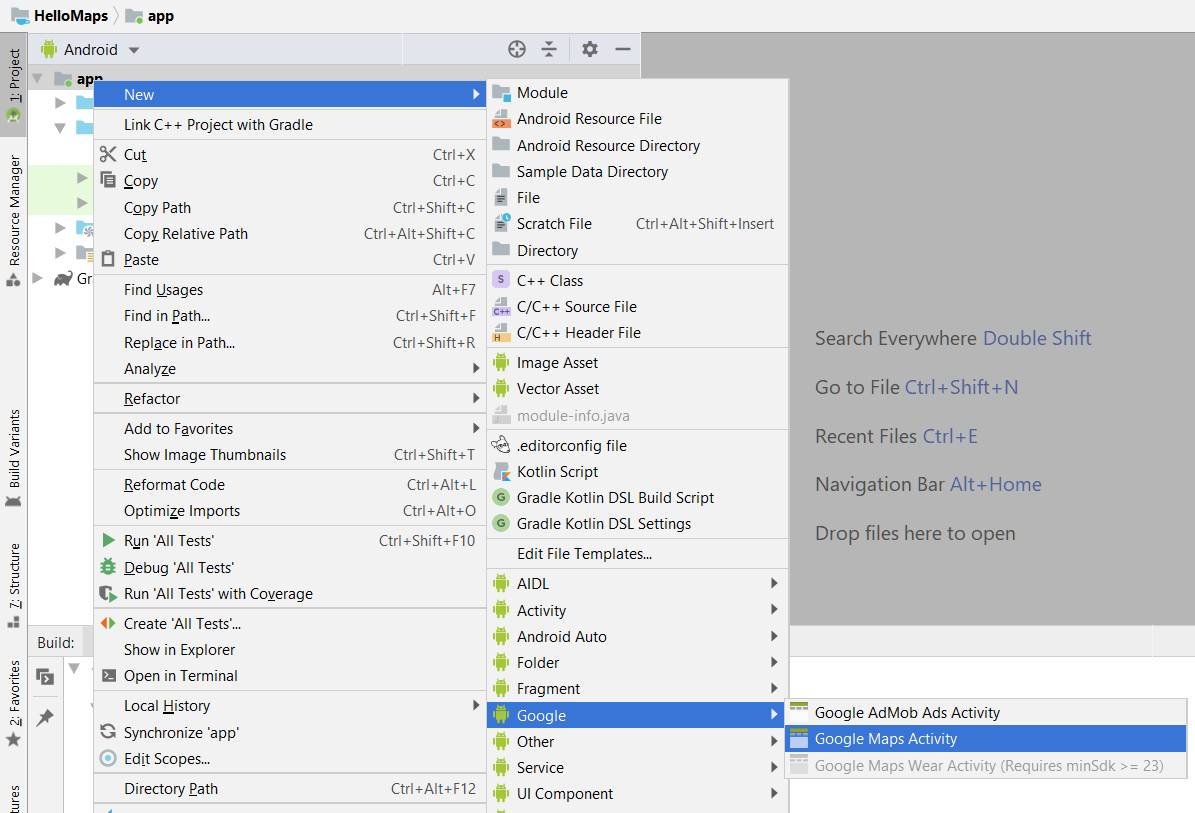Open Project panel settings gear
Screen dimensions: 1195x813
pos(590,50)
